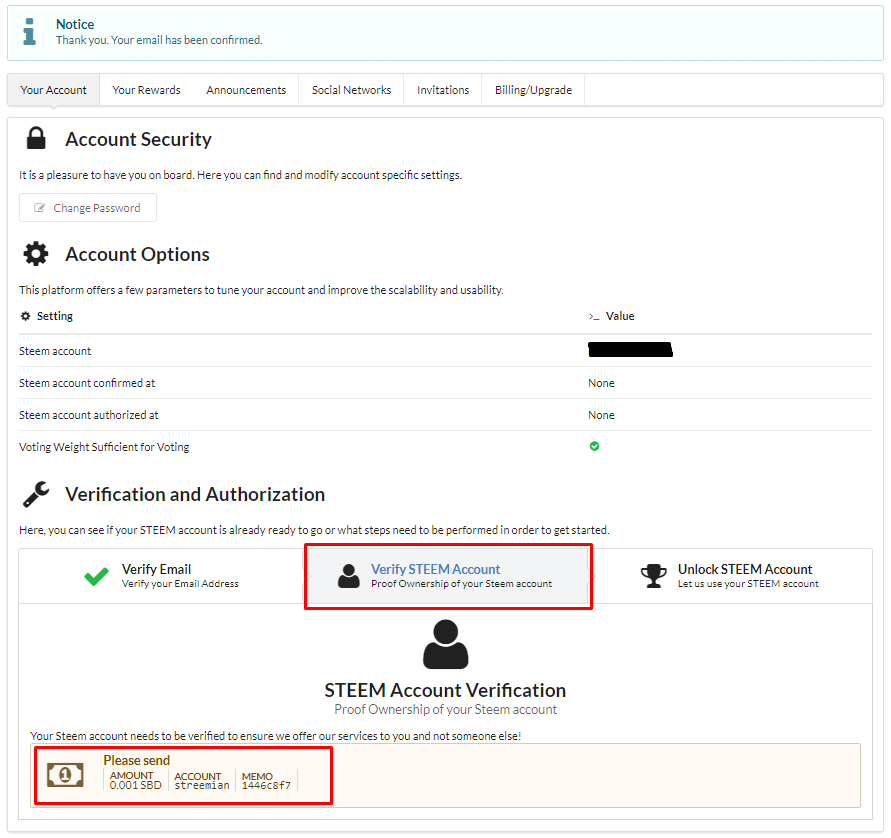Click the Account Options heading
Viewport: 891px width, 838px height.
[x=137, y=255]
